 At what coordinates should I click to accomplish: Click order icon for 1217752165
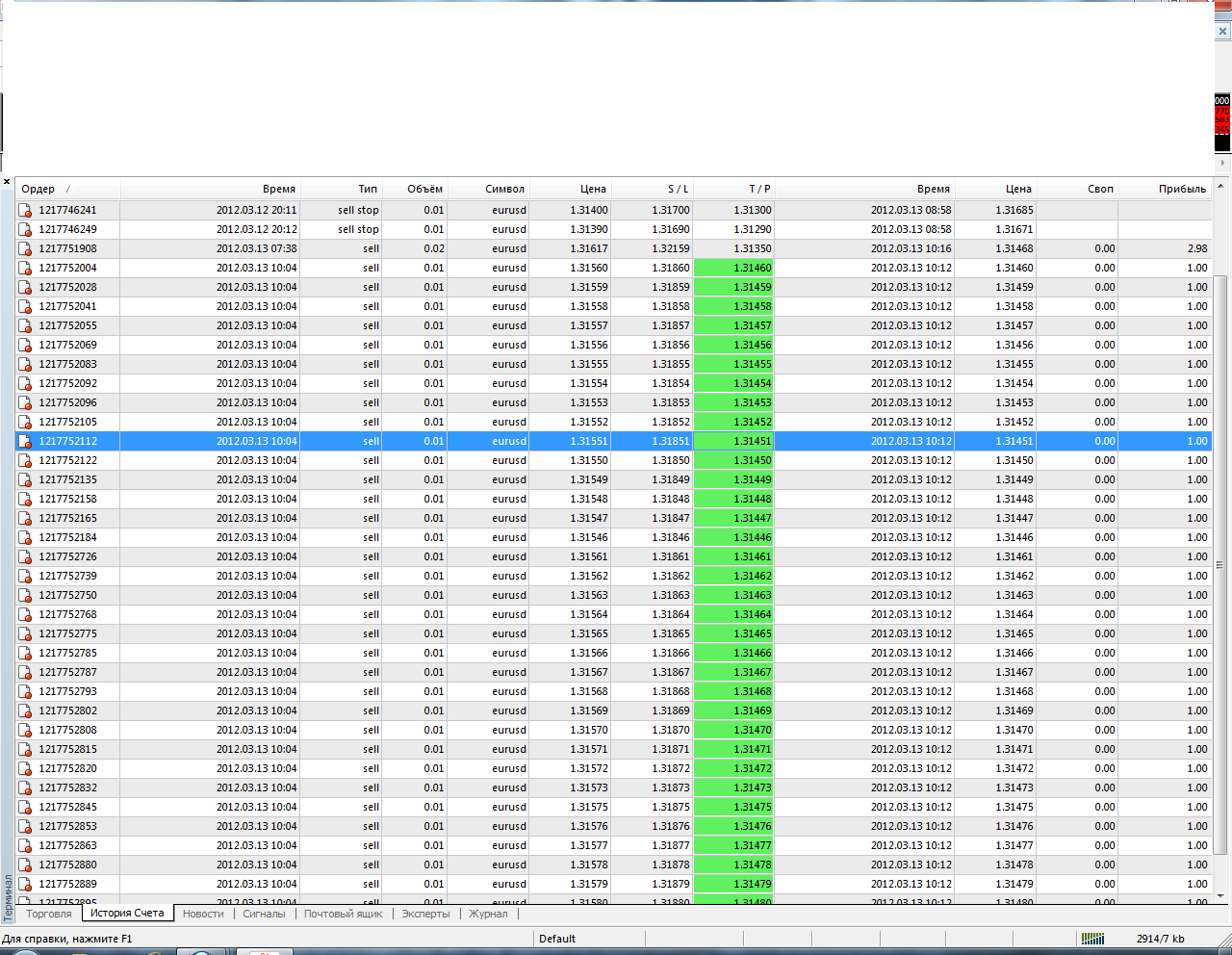[x=25, y=518]
